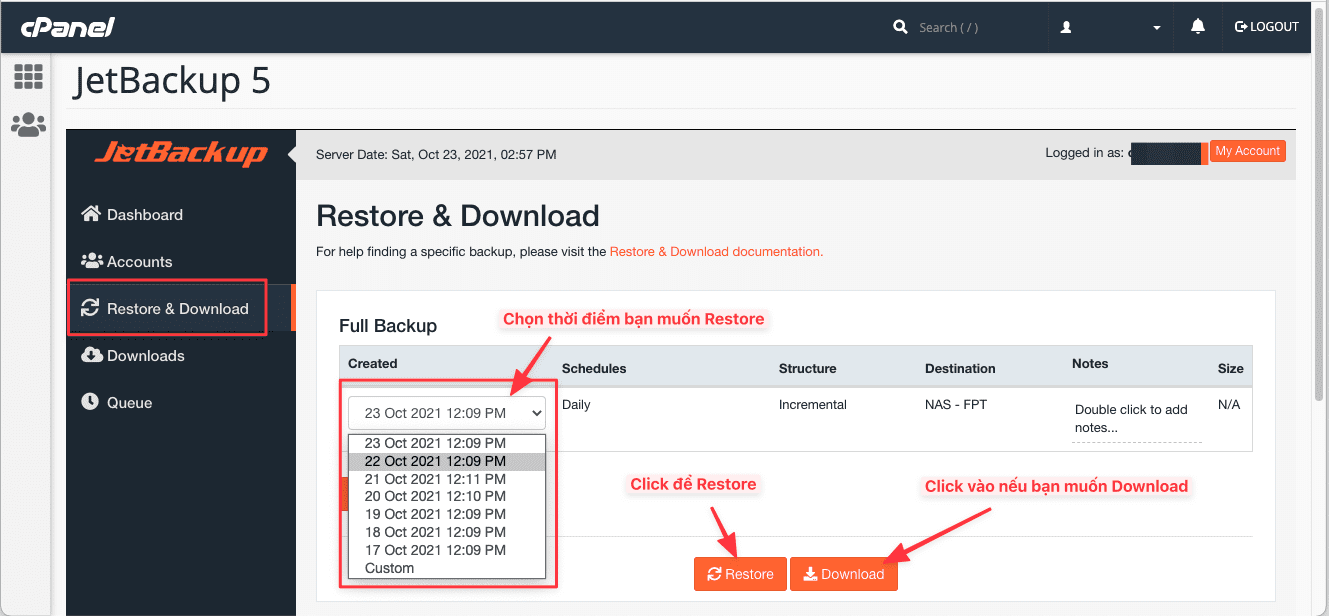This screenshot has height=616, width=1329.
Task: Pick the Custom option in date list
Action: pyautogui.click(x=390, y=568)
